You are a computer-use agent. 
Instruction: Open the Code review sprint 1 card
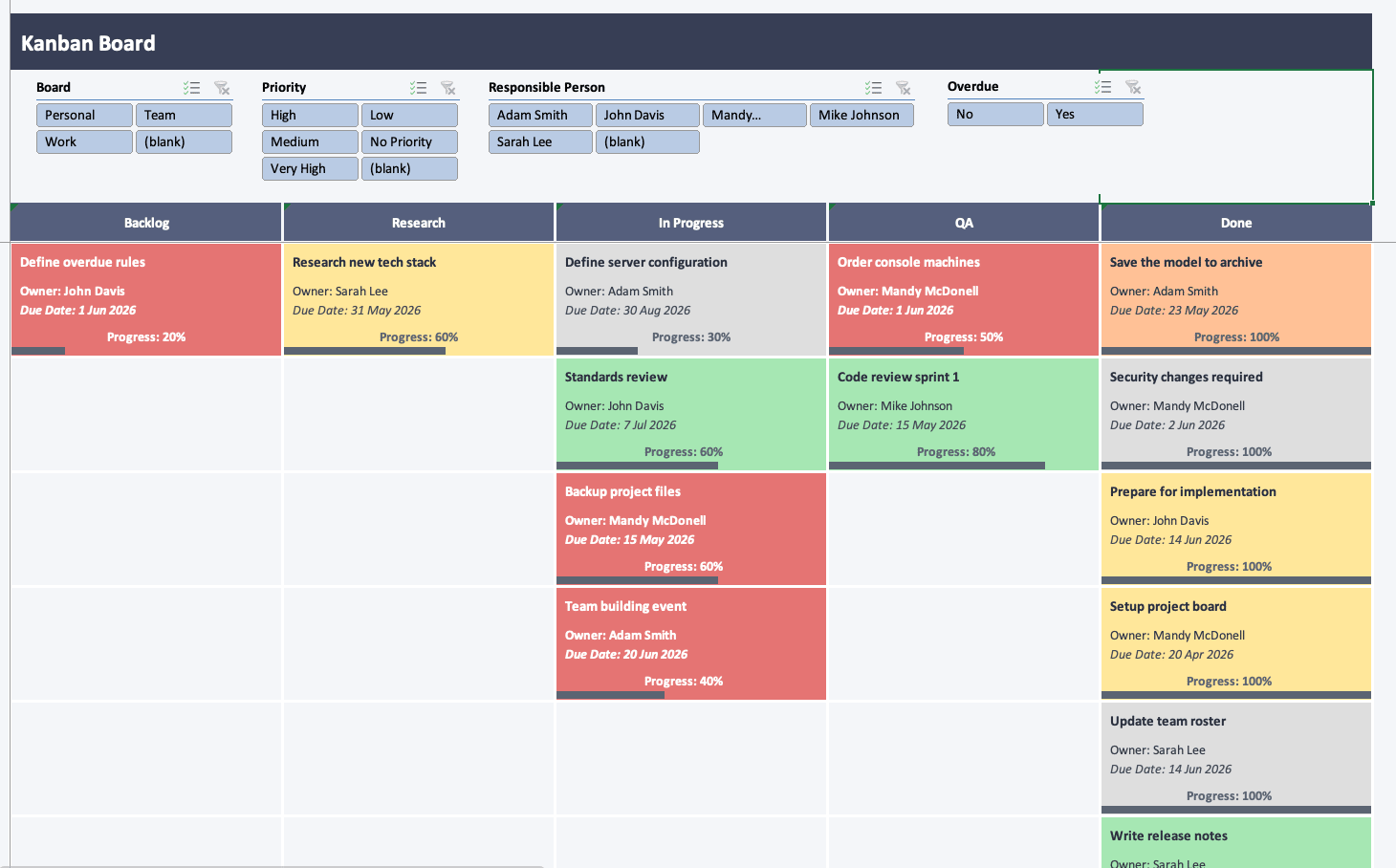click(964, 414)
